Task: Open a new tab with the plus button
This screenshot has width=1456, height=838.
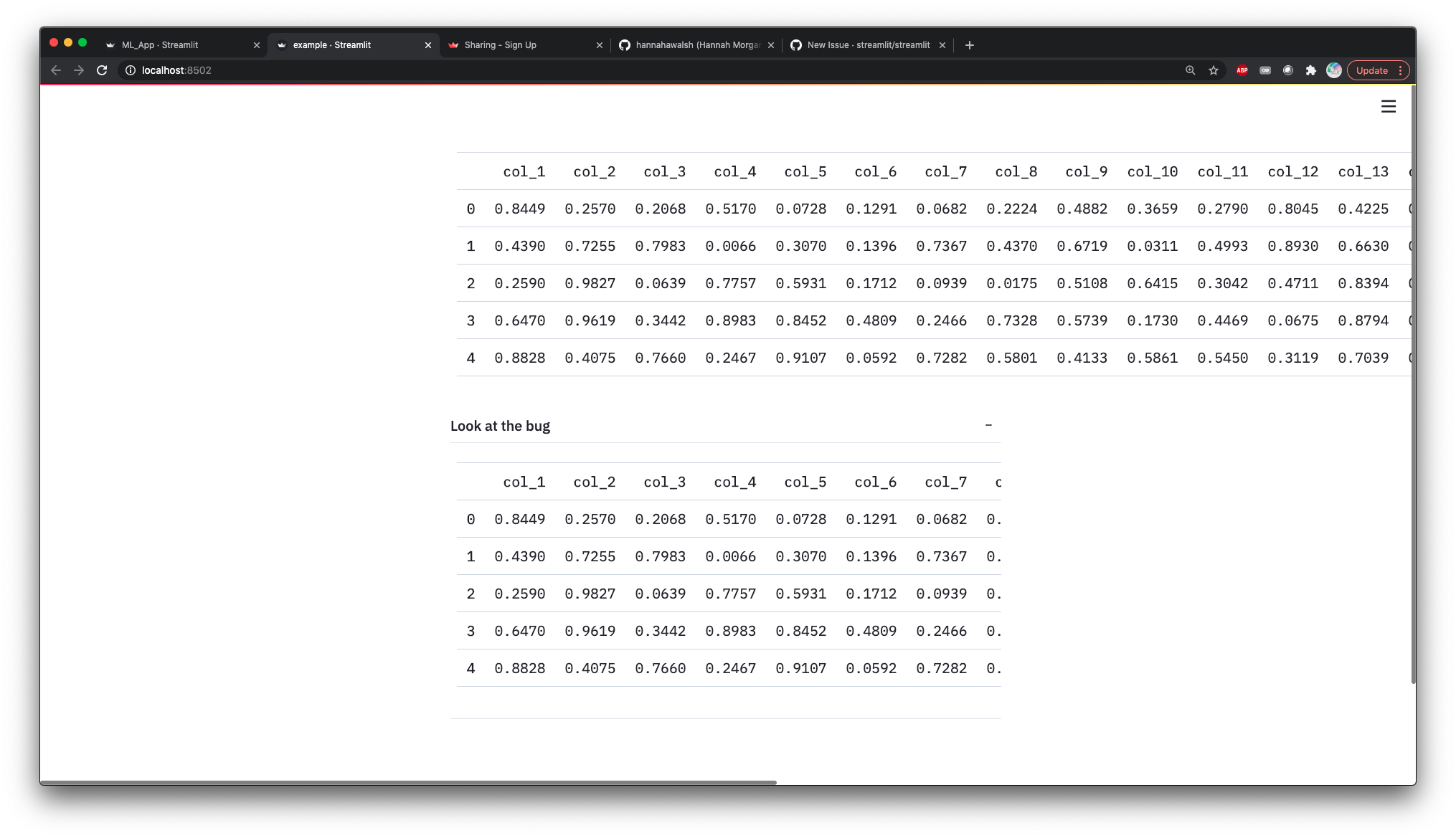Action: (969, 44)
